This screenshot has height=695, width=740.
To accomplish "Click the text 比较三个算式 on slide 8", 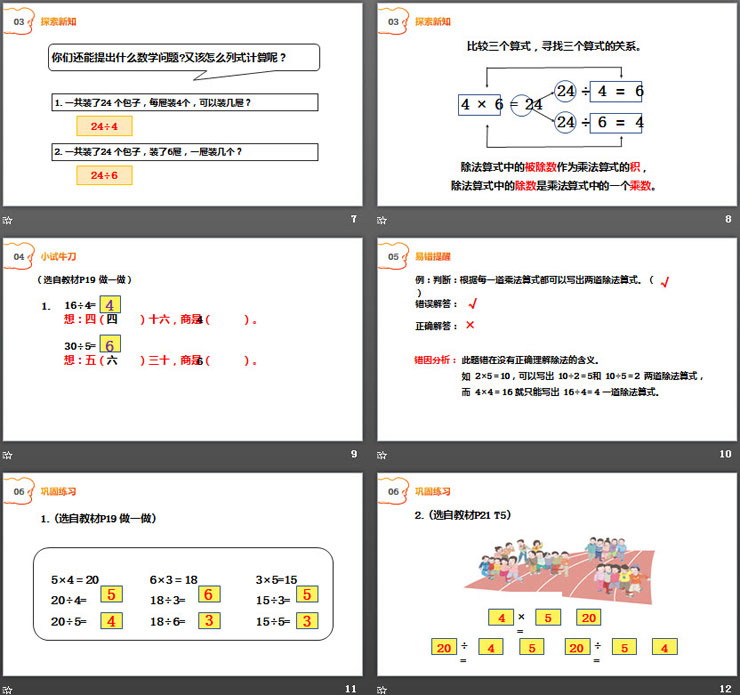I will pyautogui.click(x=499, y=46).
